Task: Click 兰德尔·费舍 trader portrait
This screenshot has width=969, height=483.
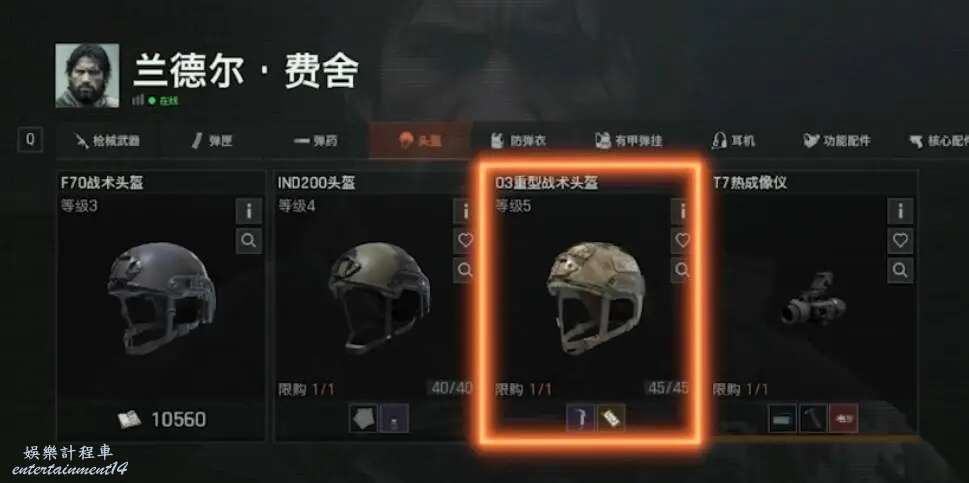Action: pyautogui.click(x=87, y=75)
